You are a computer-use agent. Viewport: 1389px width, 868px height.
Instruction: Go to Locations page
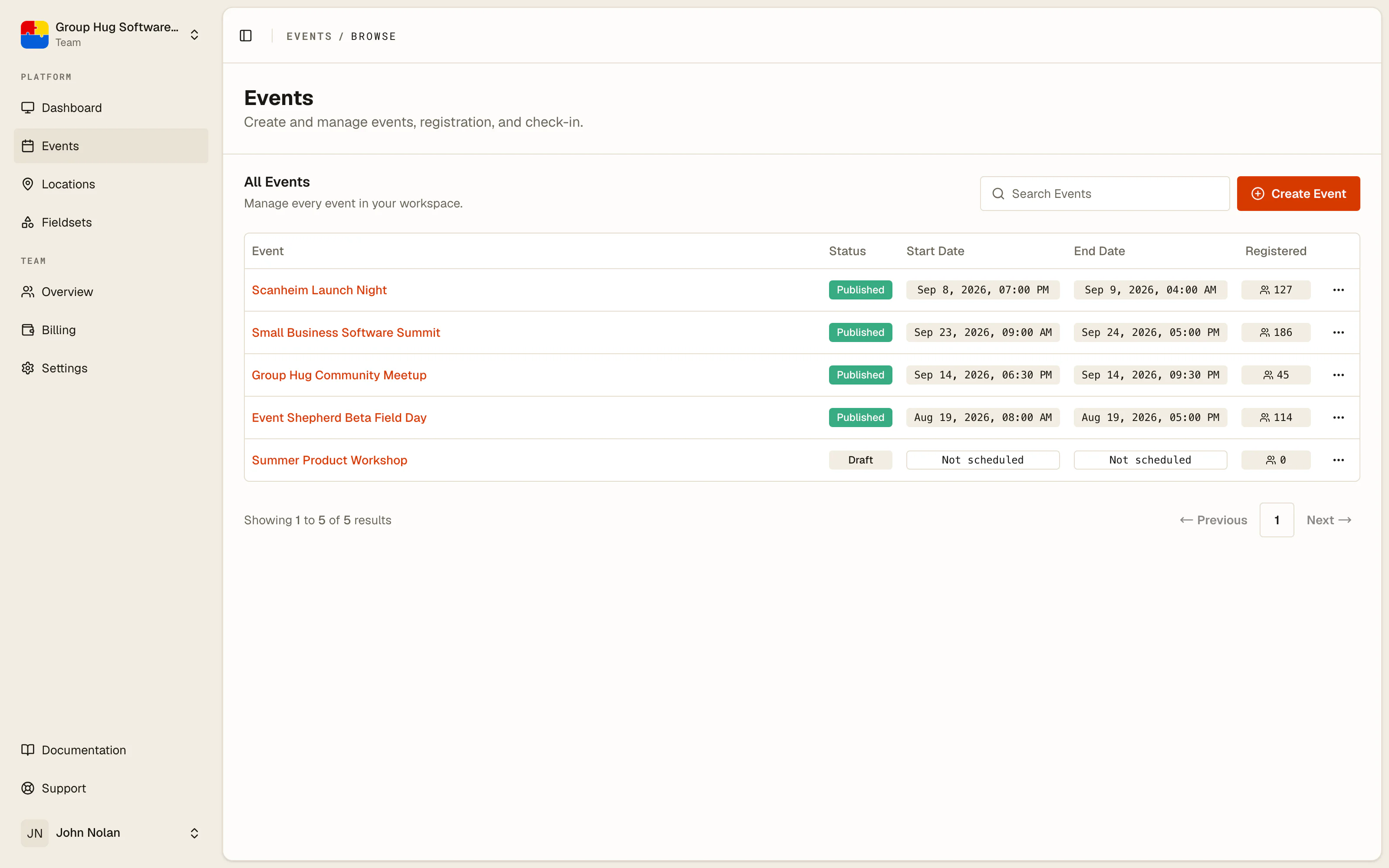tap(111, 184)
